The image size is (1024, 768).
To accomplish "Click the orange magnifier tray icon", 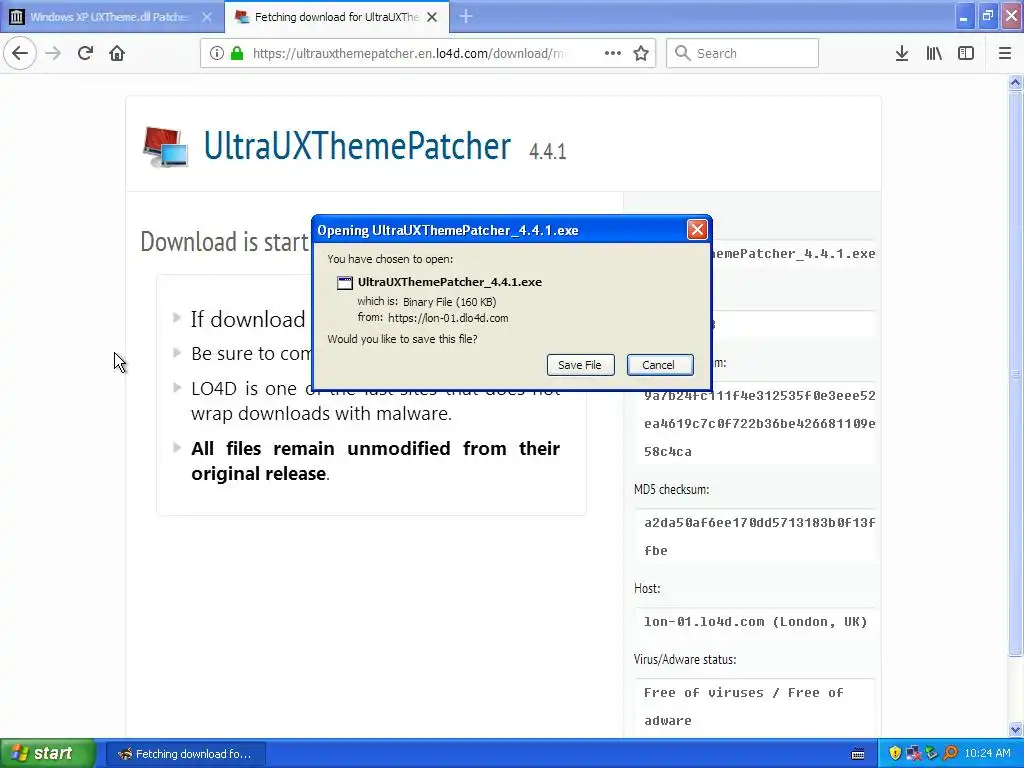I will point(950,754).
